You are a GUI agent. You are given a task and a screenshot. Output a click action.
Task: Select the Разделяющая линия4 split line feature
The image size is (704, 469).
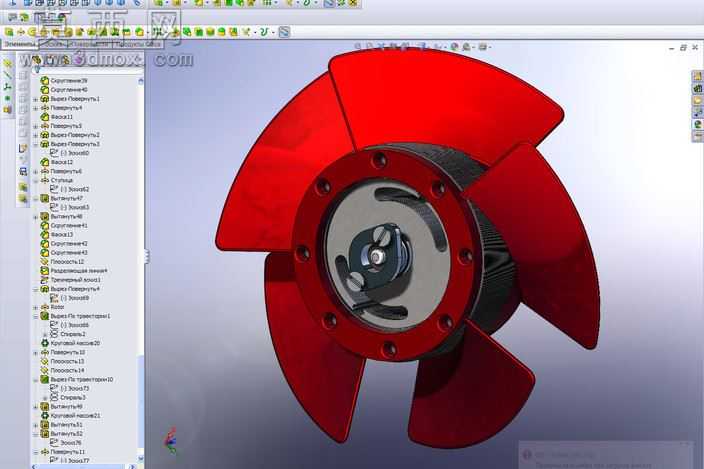[x=74, y=271]
